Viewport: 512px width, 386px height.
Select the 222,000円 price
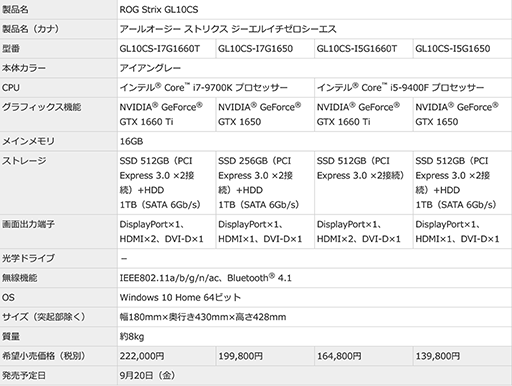[x=142, y=356]
